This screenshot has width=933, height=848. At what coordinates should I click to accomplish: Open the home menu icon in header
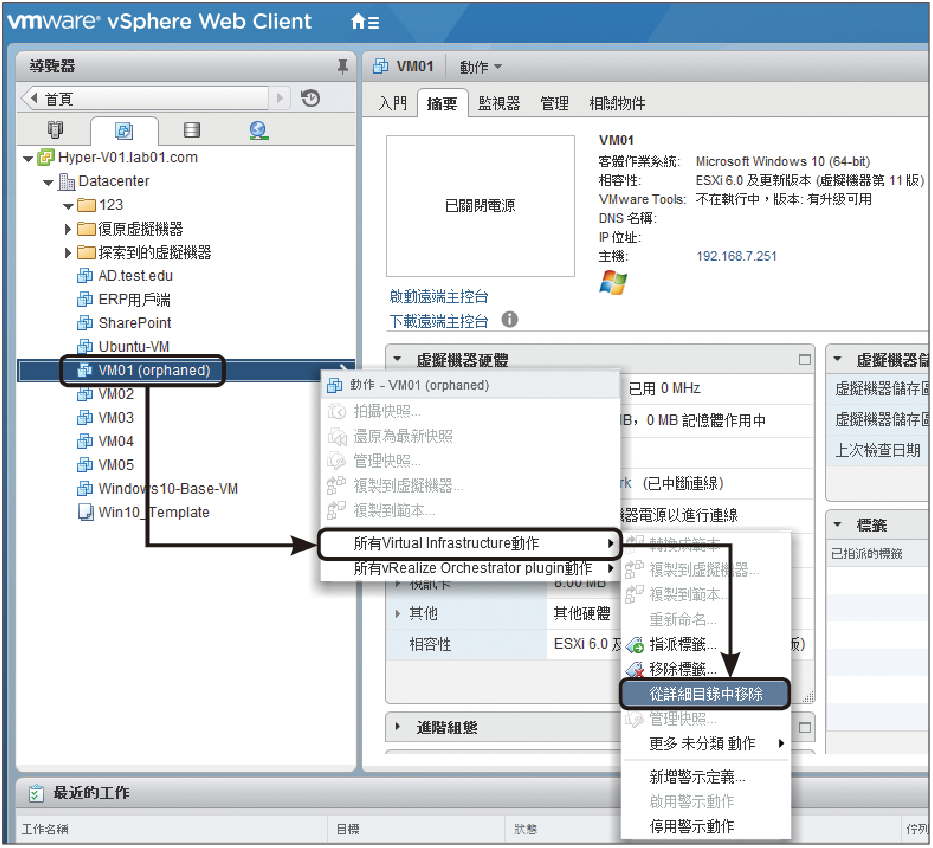pos(365,22)
